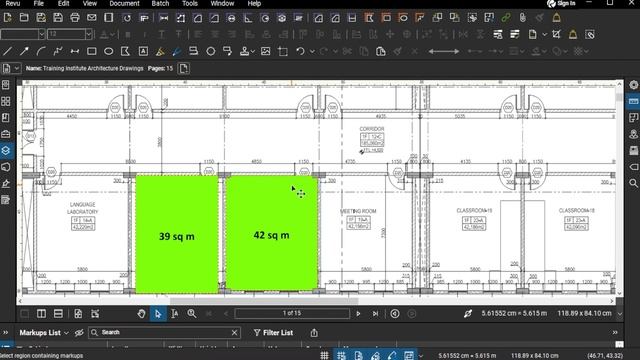Select the Rectangle markup tool

tap(92, 51)
